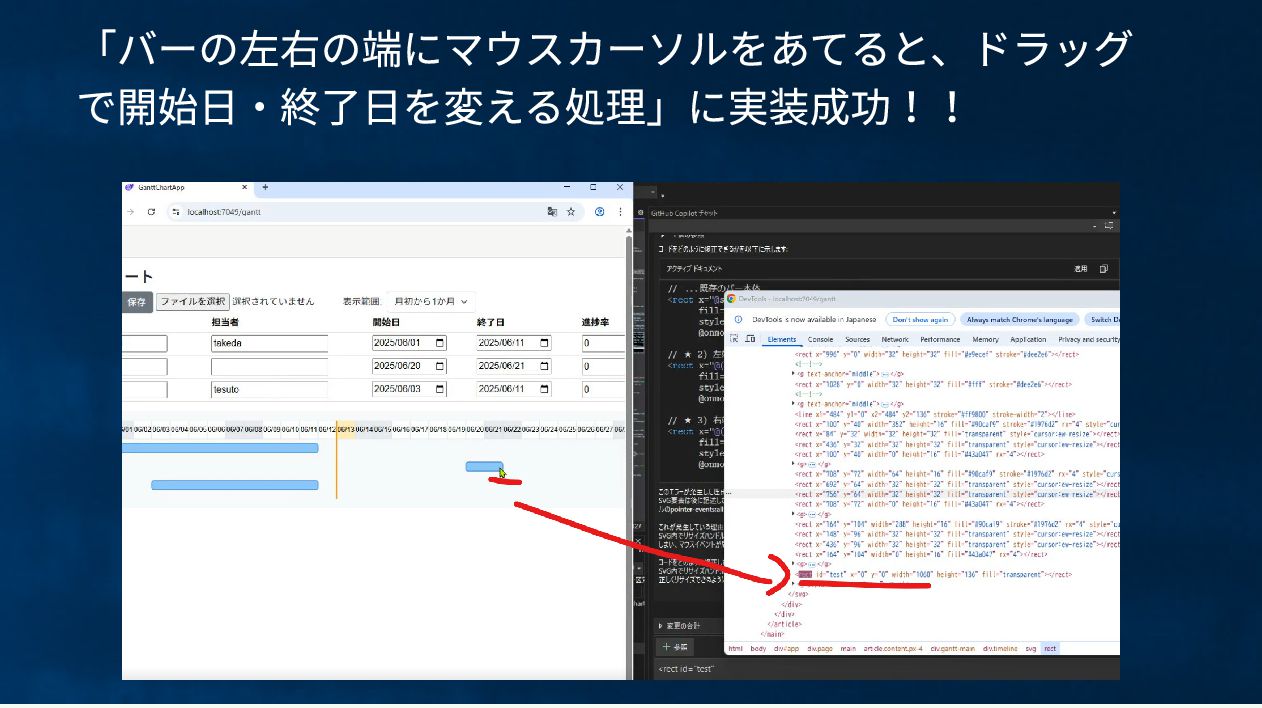Click the 参照 add reference button in Copilot
Screen dimensions: 1262x708
676,647
